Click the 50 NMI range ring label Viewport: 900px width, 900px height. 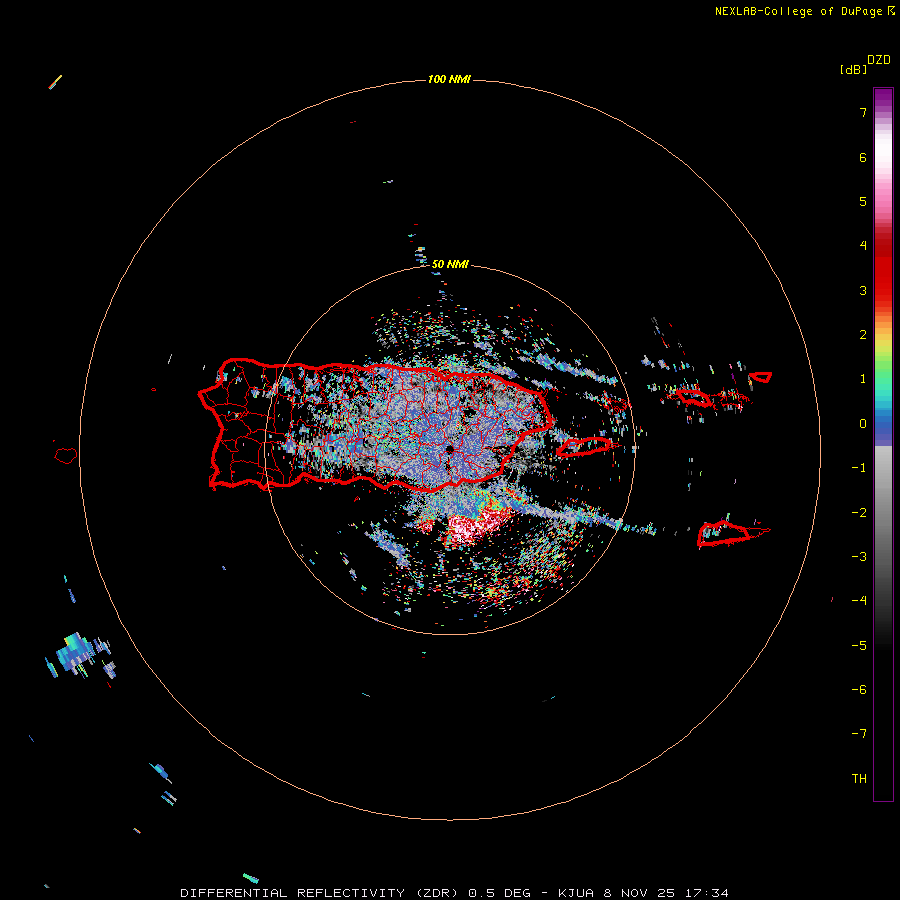click(x=450, y=264)
